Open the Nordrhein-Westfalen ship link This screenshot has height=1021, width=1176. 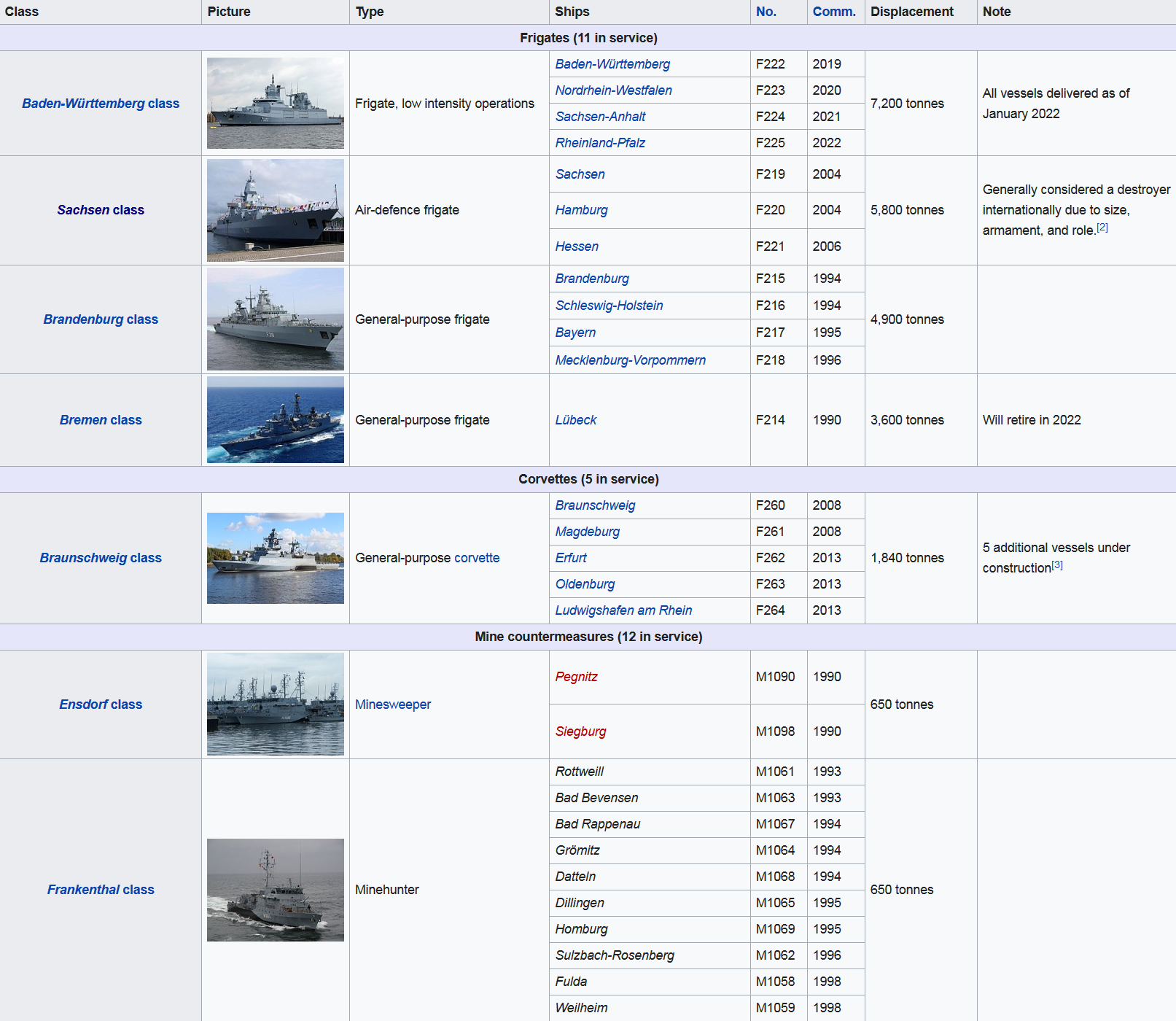coord(614,90)
